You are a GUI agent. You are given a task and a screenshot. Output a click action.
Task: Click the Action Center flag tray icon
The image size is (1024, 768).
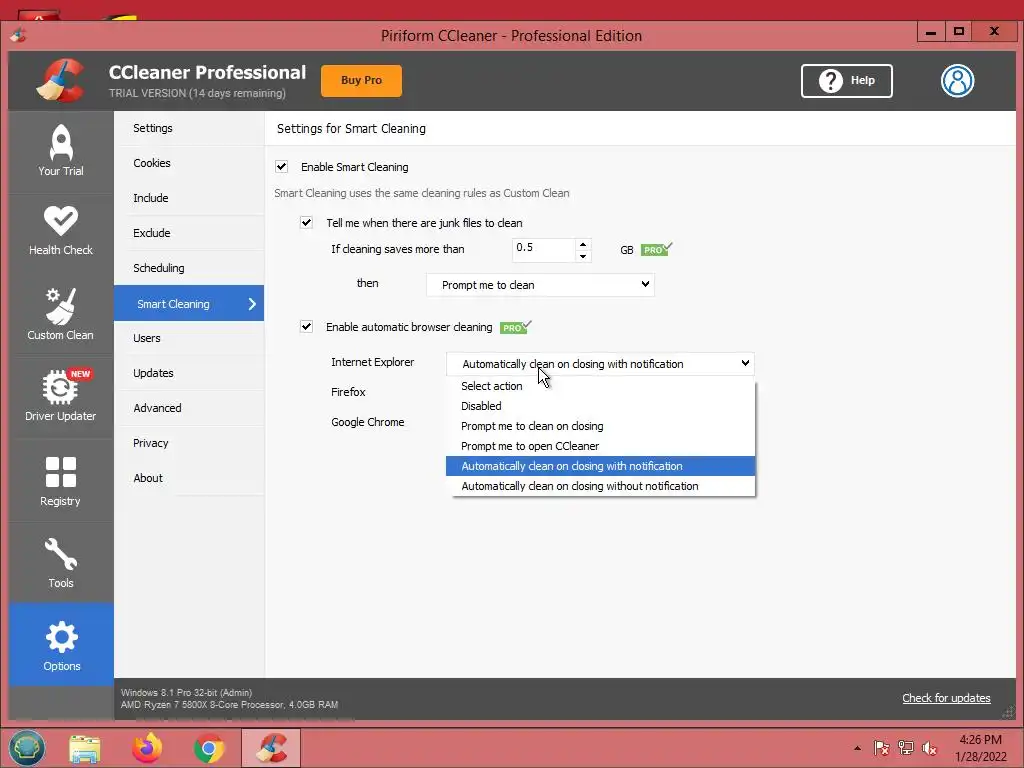coord(882,748)
